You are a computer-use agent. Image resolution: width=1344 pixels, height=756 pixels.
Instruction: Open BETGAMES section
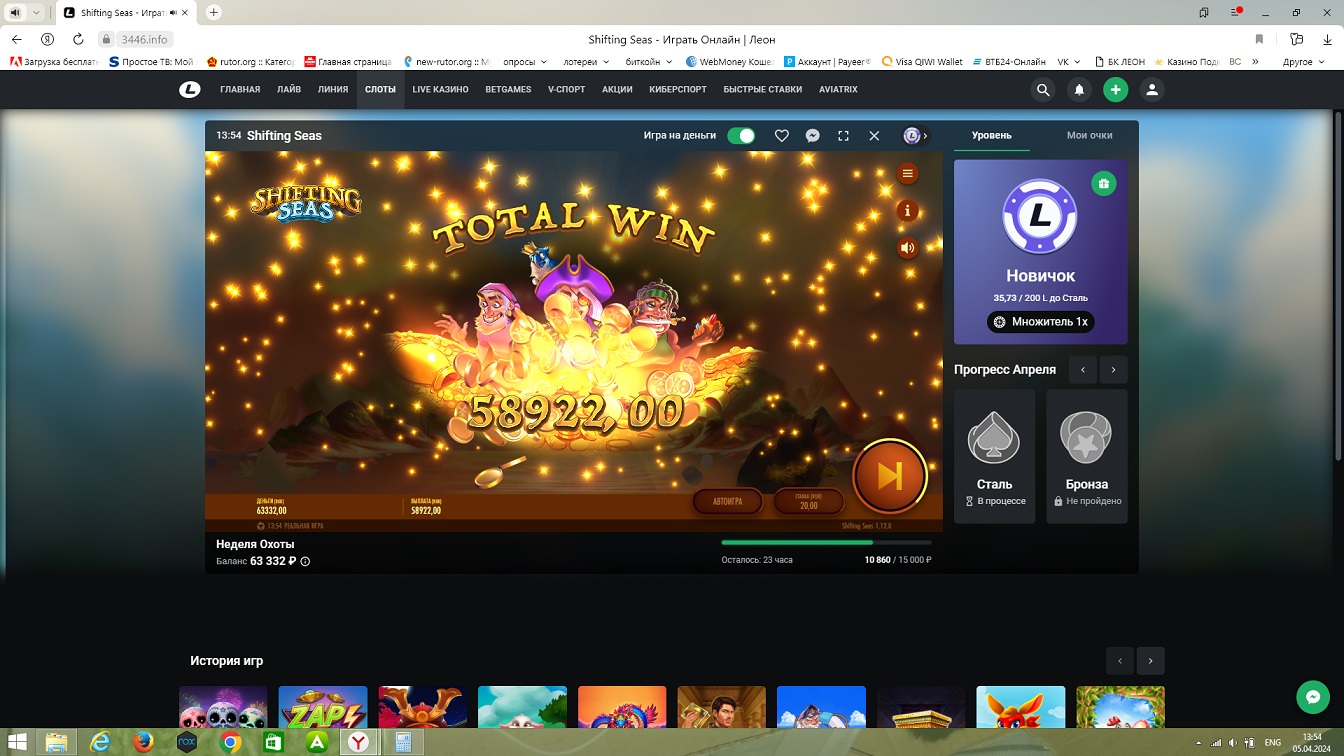pyautogui.click(x=508, y=90)
